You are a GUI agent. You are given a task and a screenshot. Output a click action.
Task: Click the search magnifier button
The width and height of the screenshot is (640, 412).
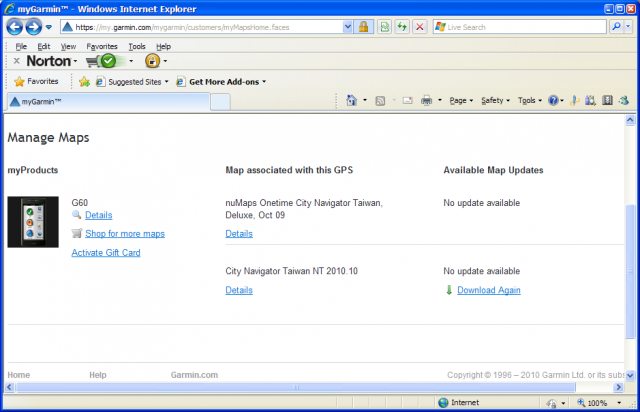coord(616,27)
